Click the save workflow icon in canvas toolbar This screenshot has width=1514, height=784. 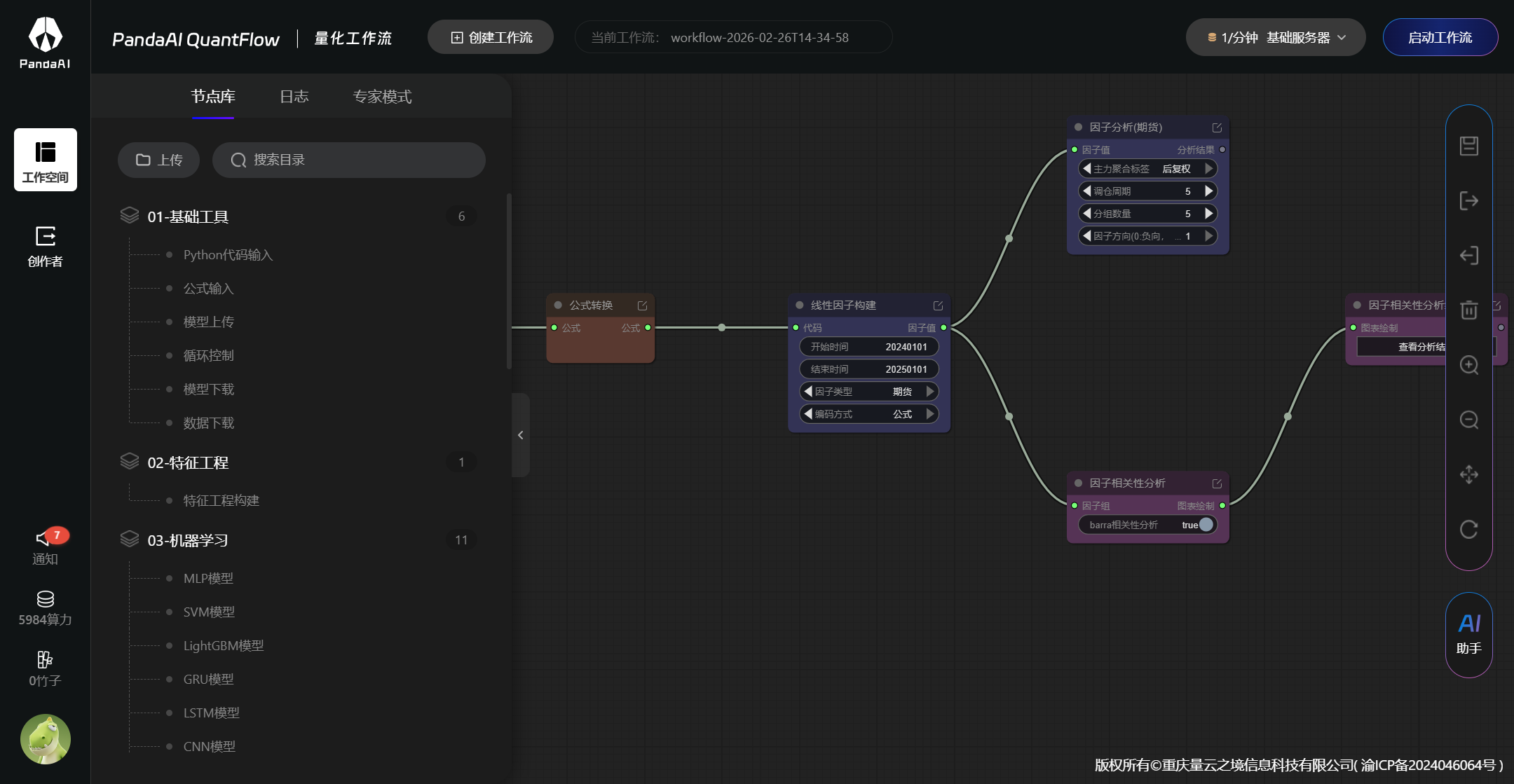pos(1469,146)
